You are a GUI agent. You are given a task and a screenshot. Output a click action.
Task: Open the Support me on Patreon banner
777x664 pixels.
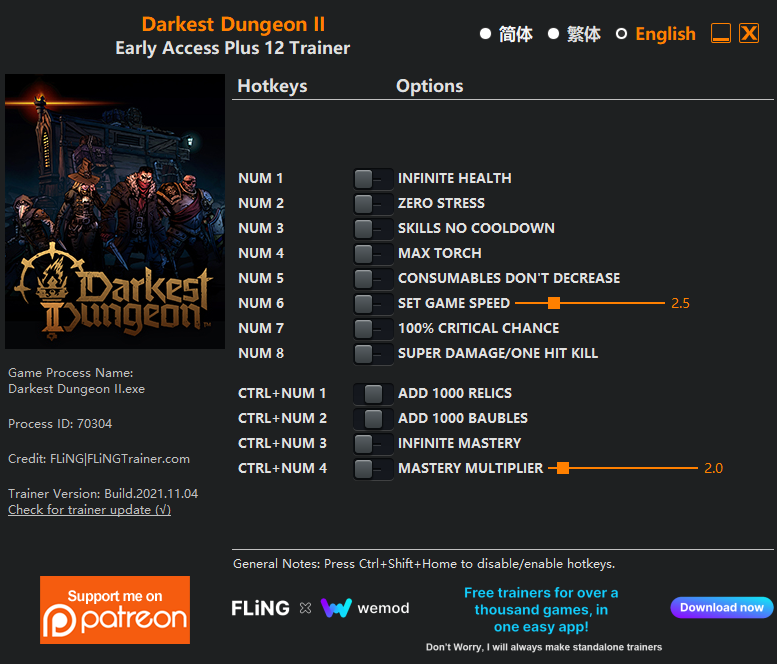[x=115, y=610]
